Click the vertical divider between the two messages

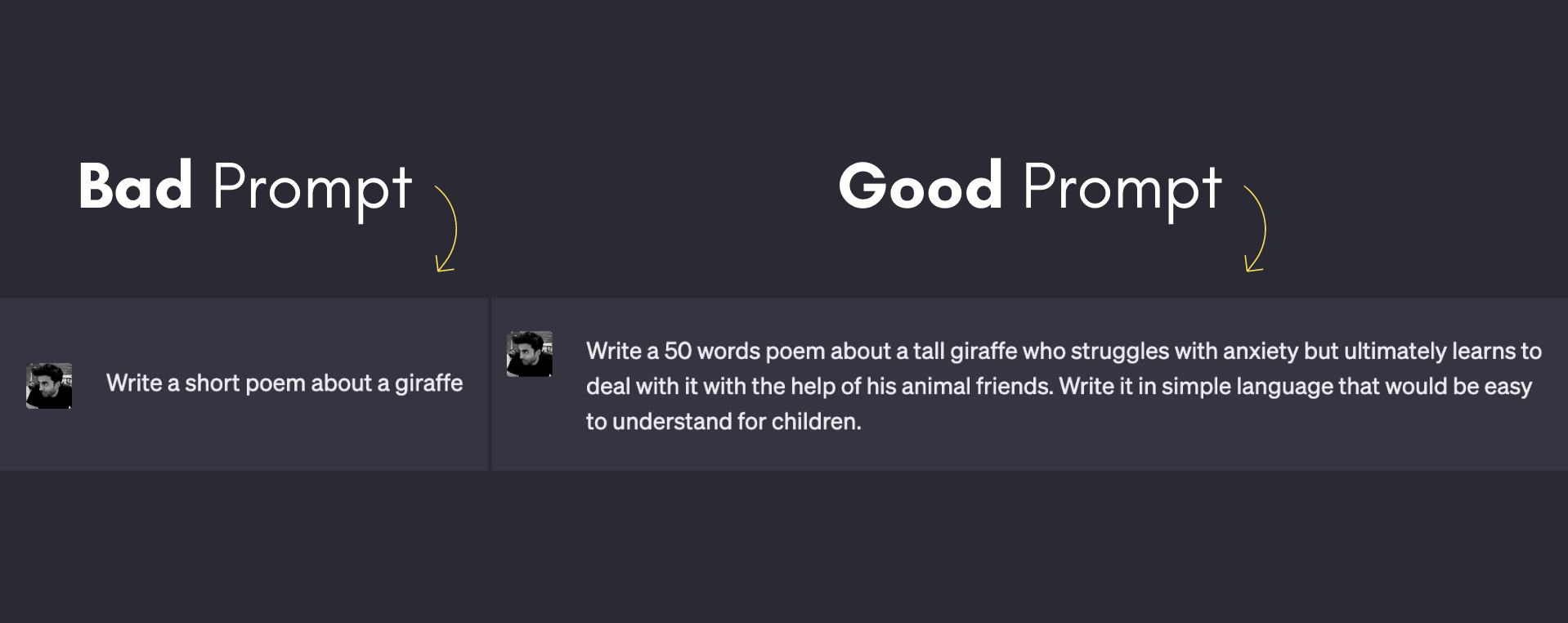click(490, 384)
